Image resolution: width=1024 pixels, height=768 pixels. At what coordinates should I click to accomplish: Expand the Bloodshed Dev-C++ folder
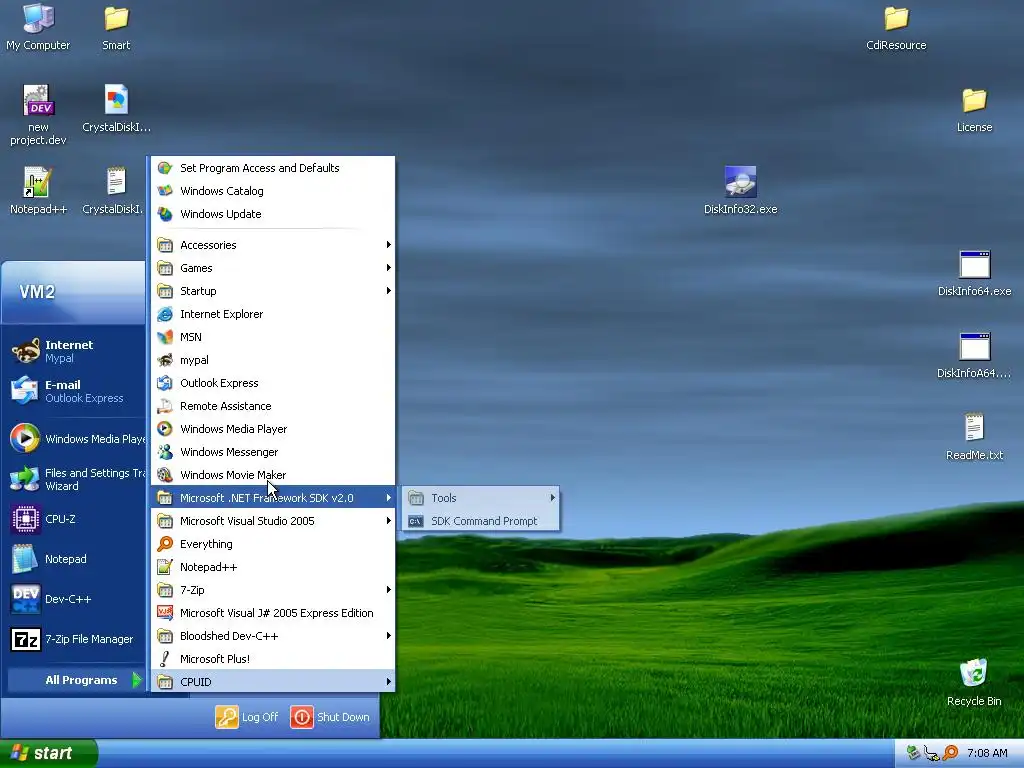click(273, 635)
